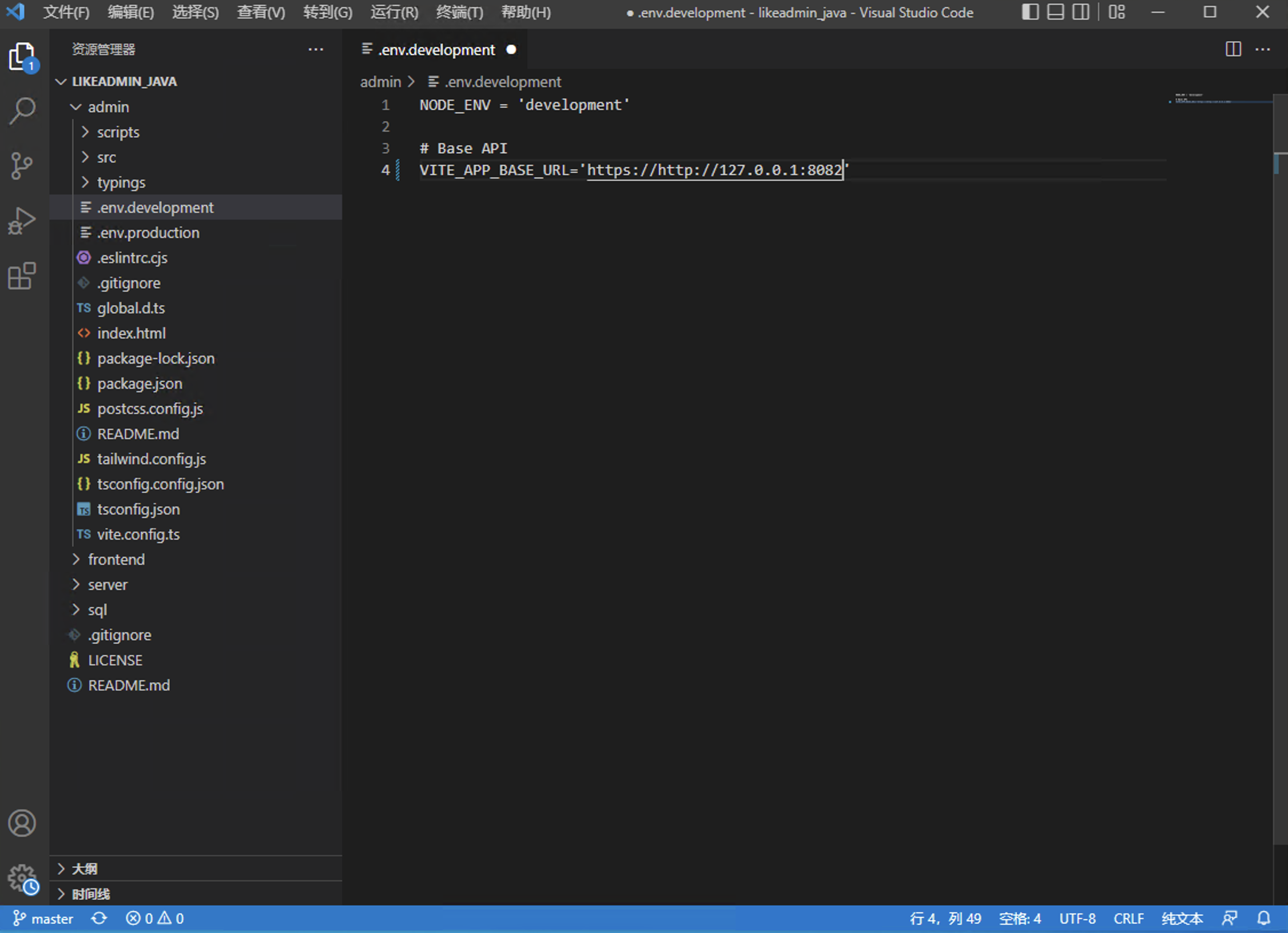Open the Source Control view
Viewport: 1288px width, 933px height.
[23, 166]
